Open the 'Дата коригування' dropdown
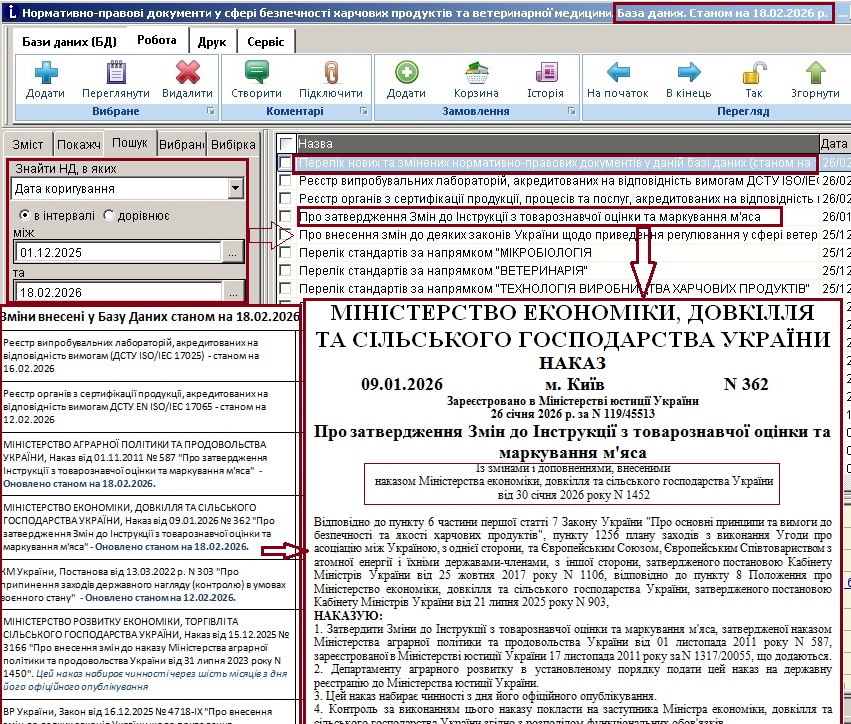The image size is (851, 724). click(235, 188)
